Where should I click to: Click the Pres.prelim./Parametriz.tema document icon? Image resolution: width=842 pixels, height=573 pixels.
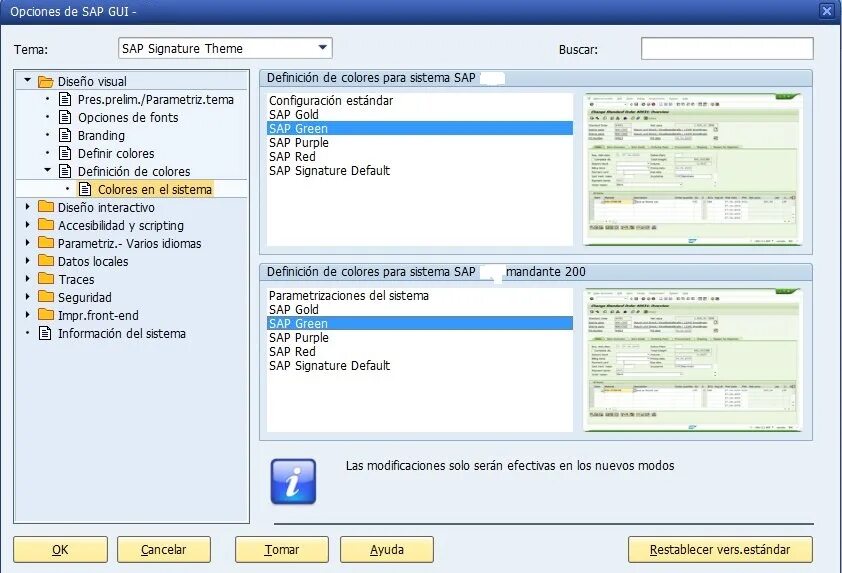[x=65, y=99]
